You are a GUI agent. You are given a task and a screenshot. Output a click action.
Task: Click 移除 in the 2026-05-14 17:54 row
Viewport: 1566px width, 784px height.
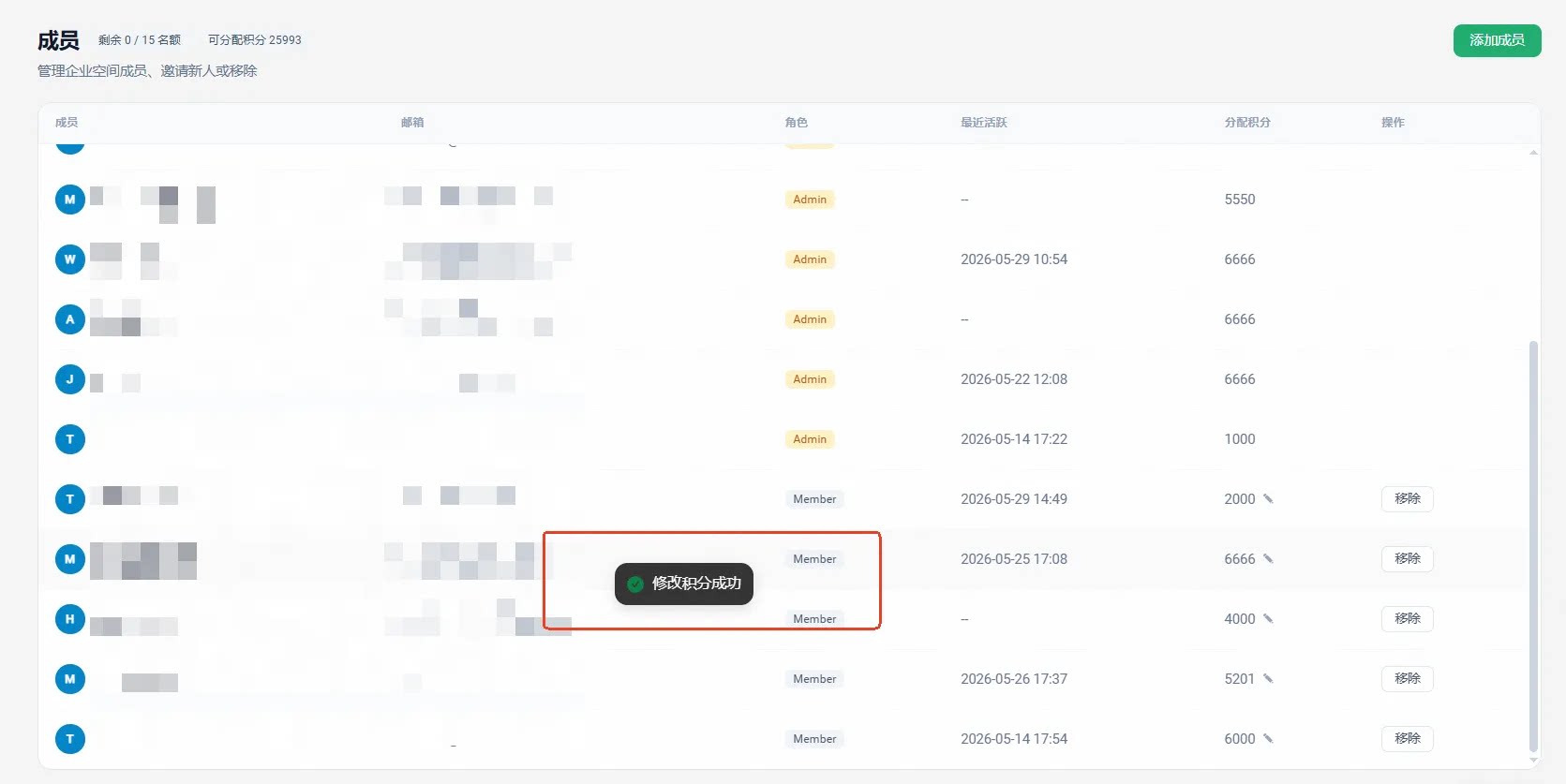[x=1407, y=739]
